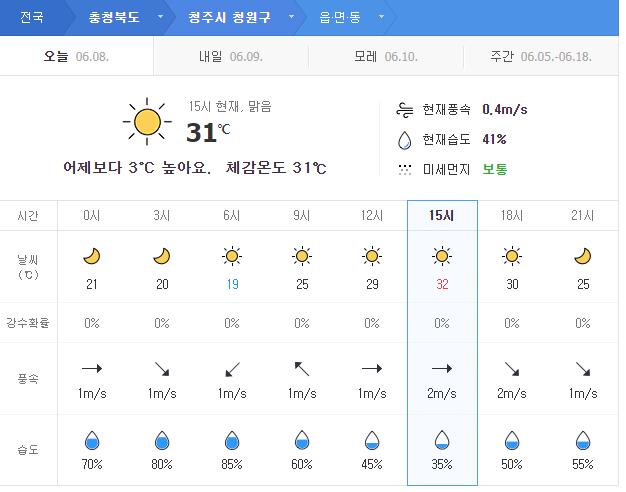Click the humidity droplet at 6시

tap(232, 440)
